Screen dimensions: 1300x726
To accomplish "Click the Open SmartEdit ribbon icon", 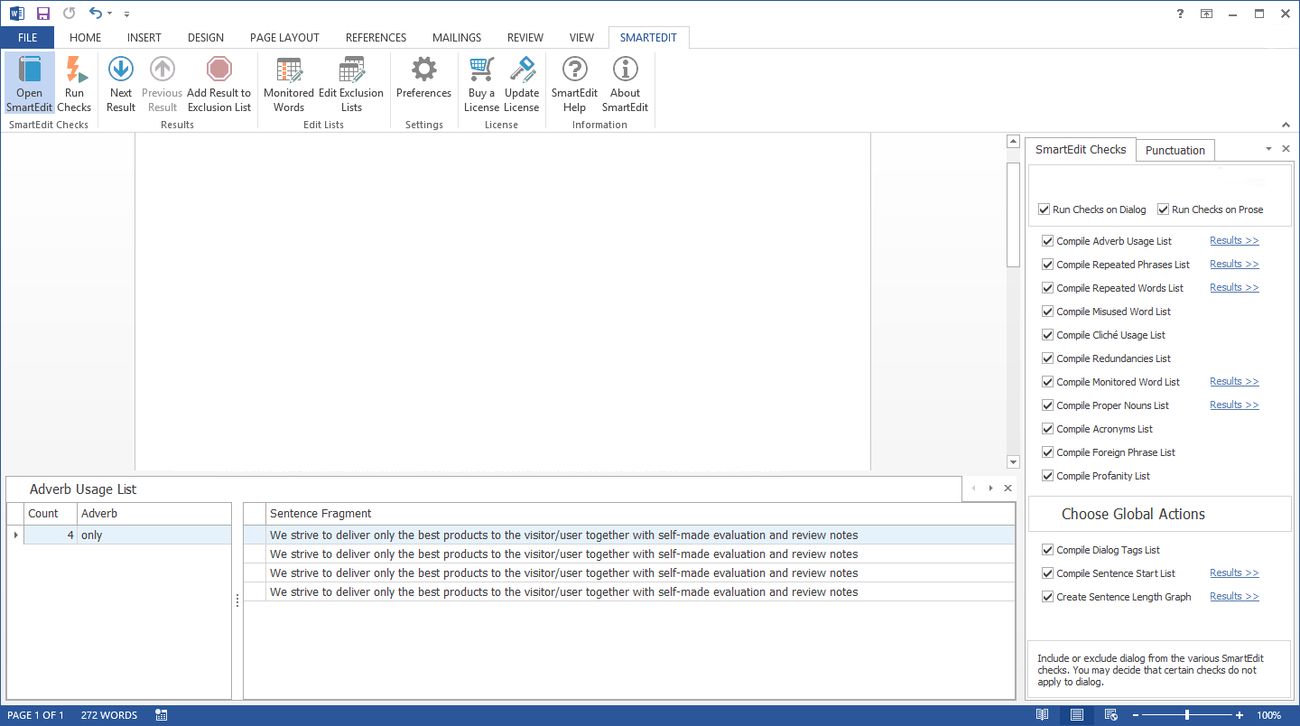I will (29, 85).
